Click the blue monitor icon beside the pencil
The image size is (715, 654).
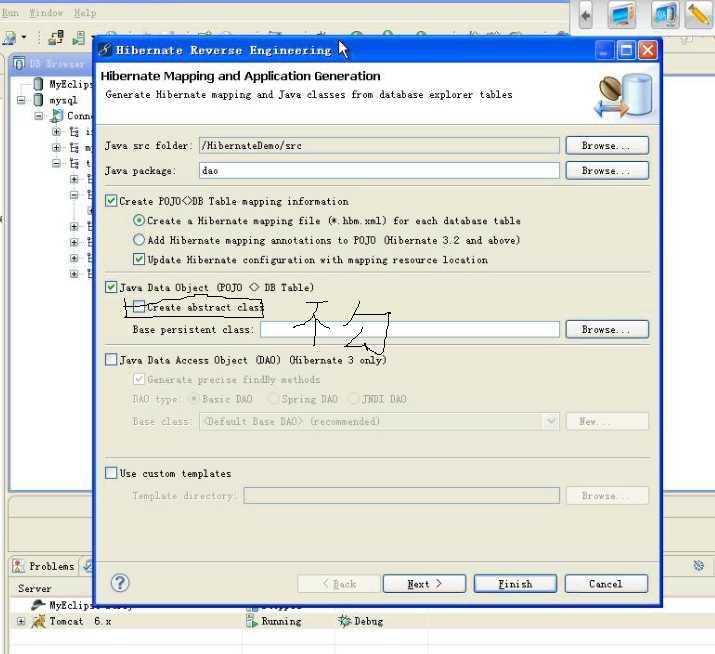[x=665, y=15]
